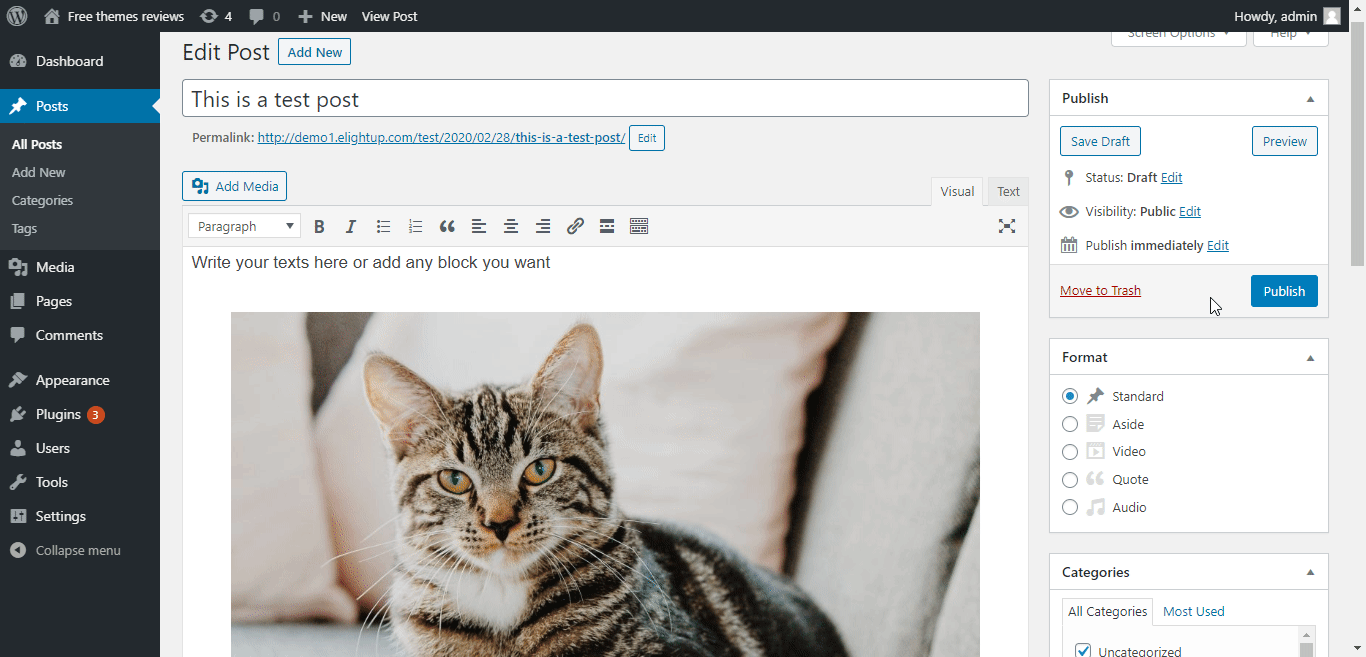
Task: Switch to the Visual editor tab
Action: point(957,191)
